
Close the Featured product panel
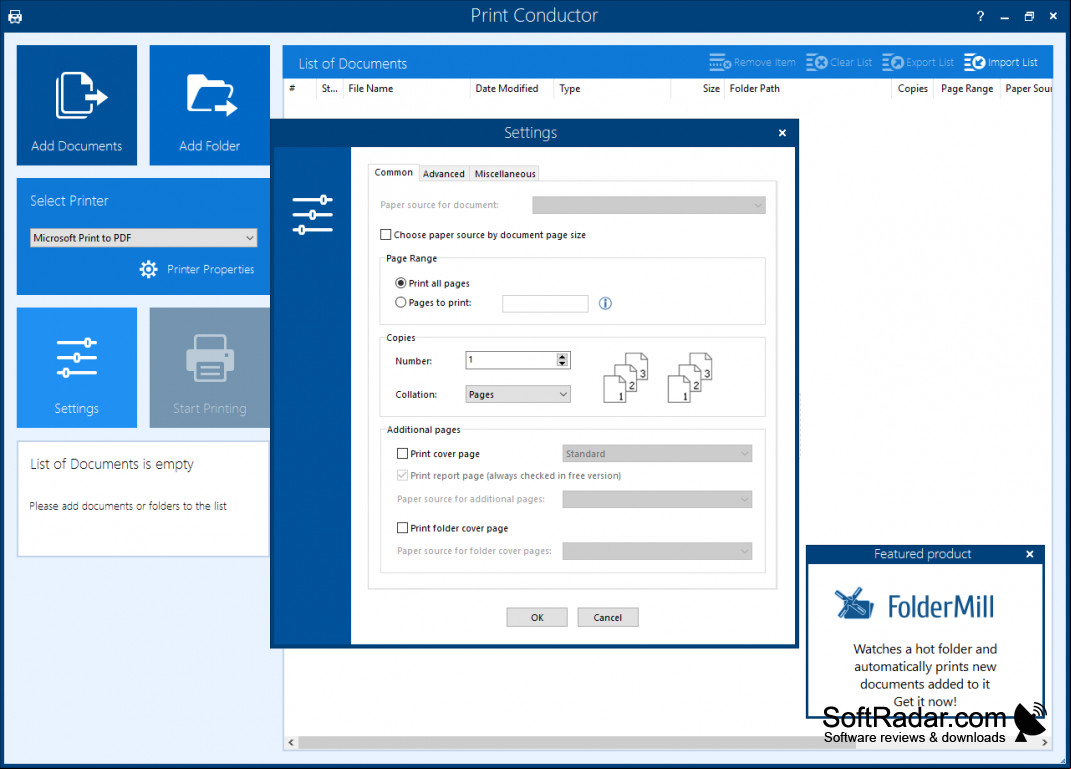click(1029, 554)
